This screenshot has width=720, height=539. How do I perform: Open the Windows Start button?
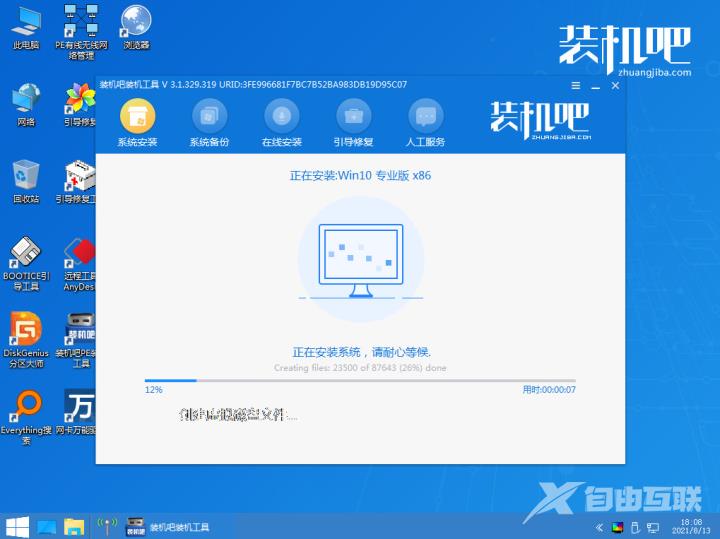[x=17, y=527]
